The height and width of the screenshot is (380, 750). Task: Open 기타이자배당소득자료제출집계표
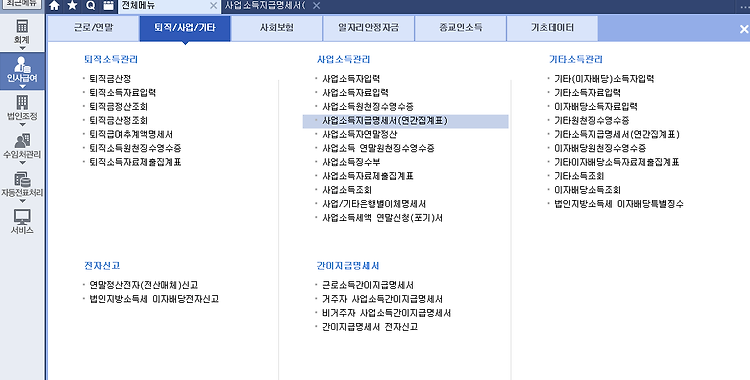pos(617,162)
